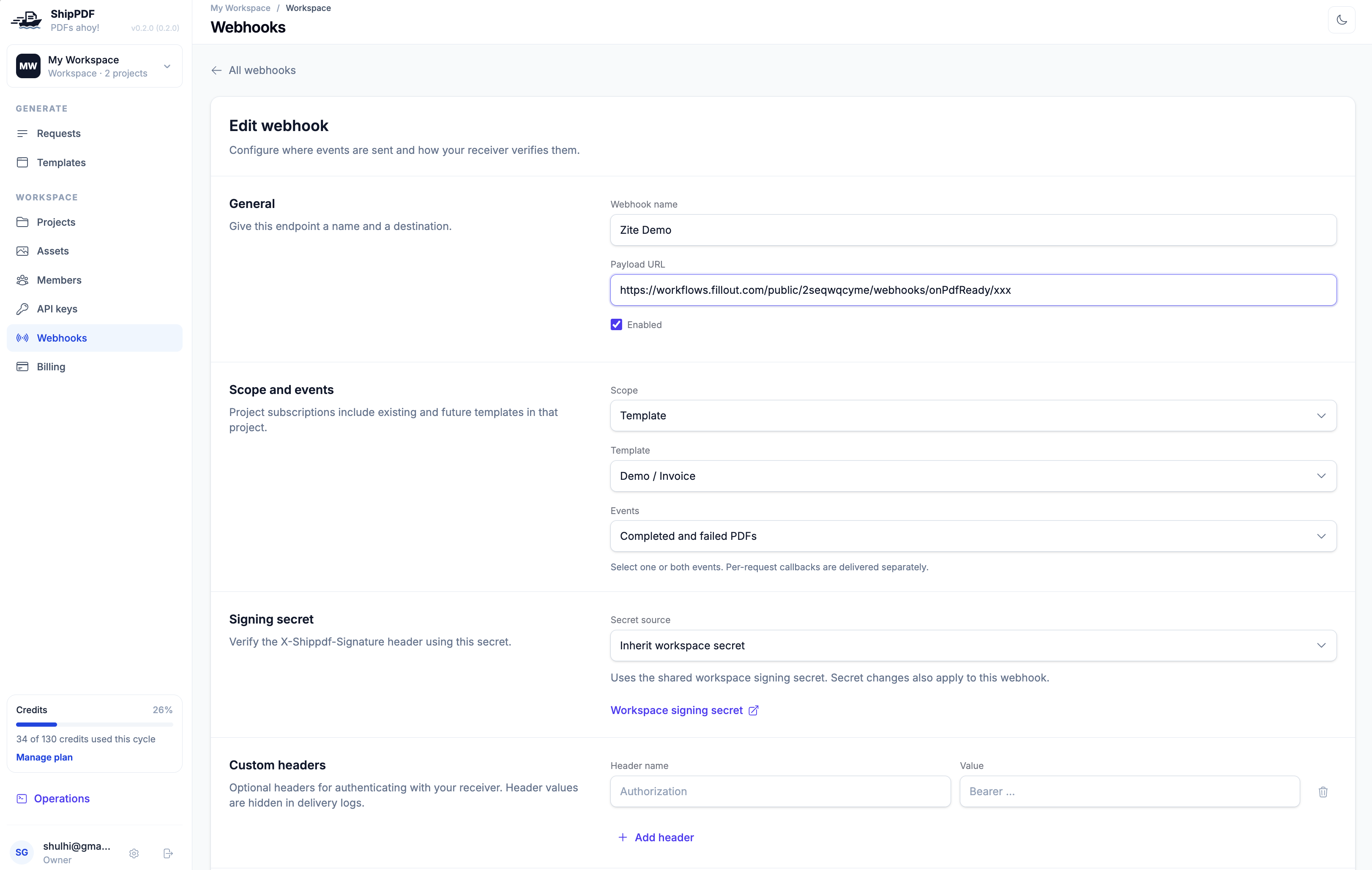The width and height of the screenshot is (1372, 870).
Task: Expand the My Workspace switcher chevron
Action: tap(167, 66)
